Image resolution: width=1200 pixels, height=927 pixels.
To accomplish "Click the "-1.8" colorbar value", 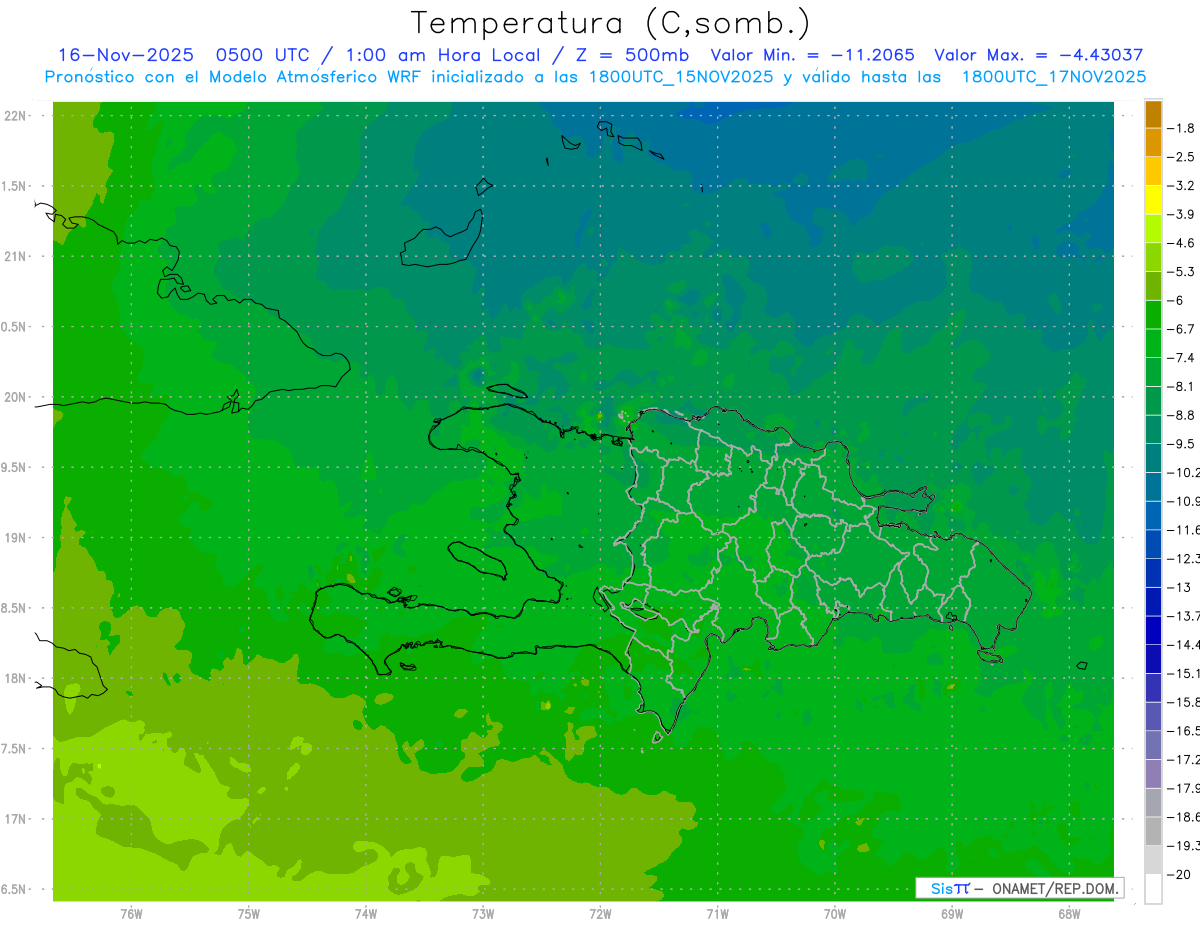I will click(1181, 128).
